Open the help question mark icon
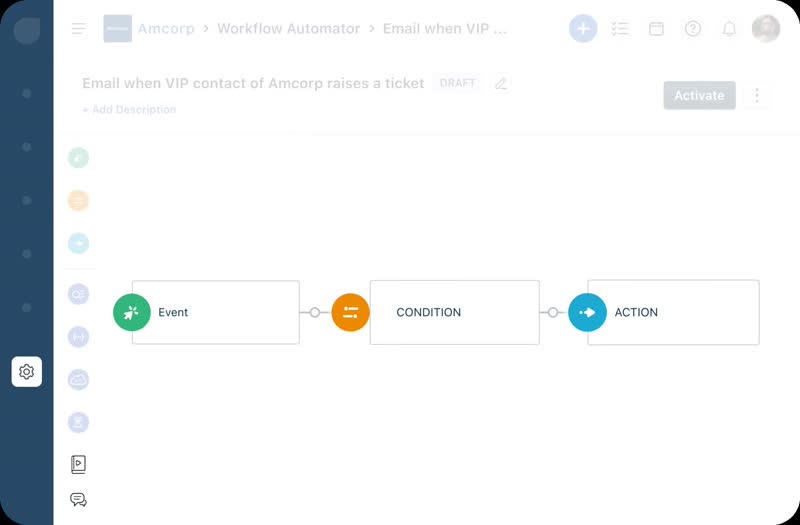800x525 pixels. (692, 29)
